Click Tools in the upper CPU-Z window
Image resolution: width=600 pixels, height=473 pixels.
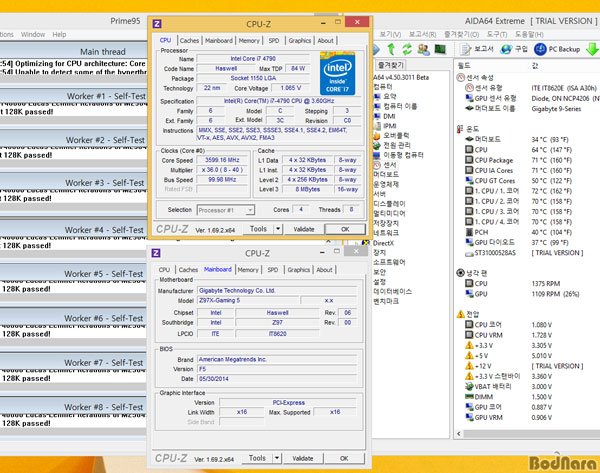pyautogui.click(x=259, y=229)
